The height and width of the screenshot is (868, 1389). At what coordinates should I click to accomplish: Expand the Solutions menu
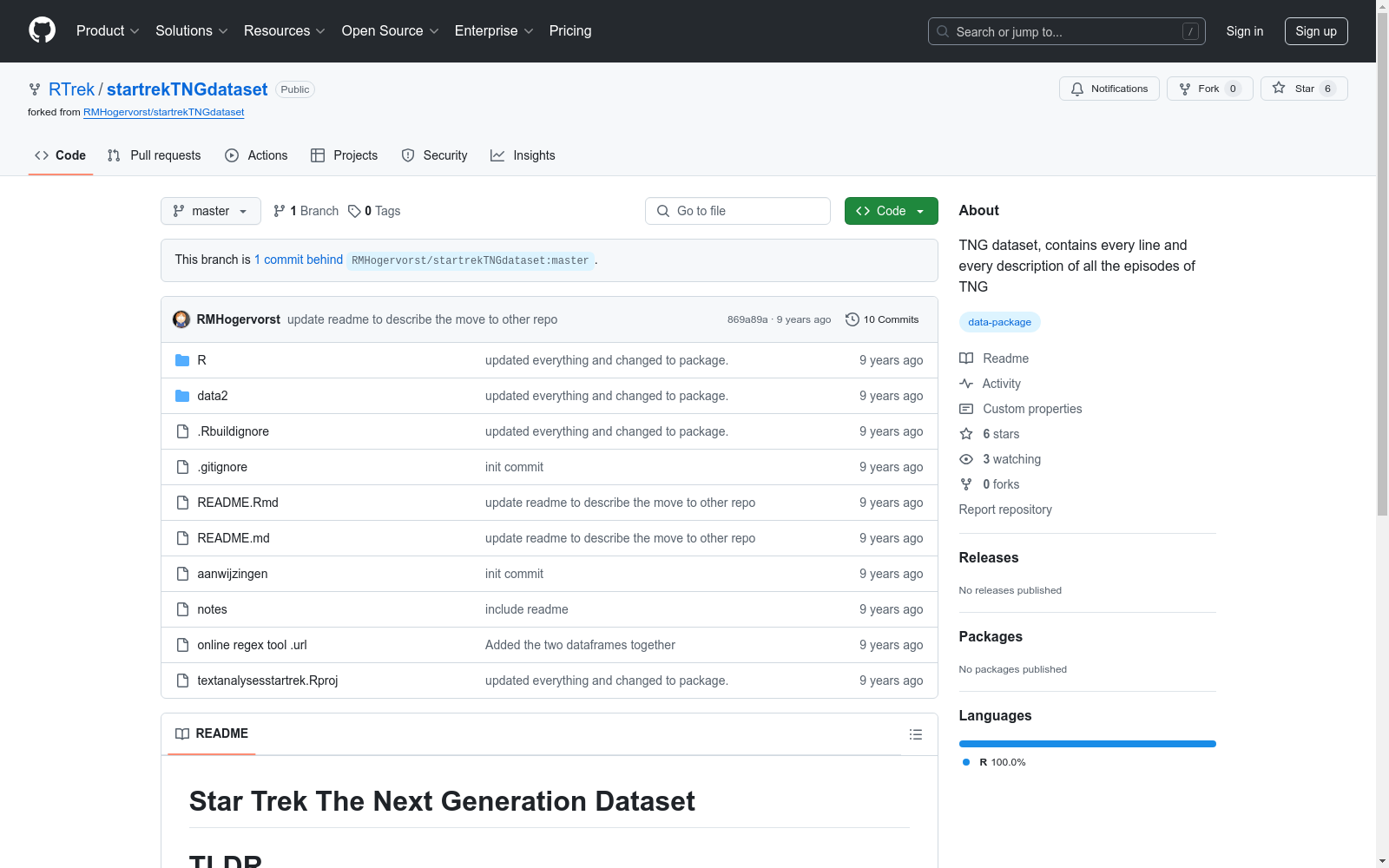tap(192, 30)
